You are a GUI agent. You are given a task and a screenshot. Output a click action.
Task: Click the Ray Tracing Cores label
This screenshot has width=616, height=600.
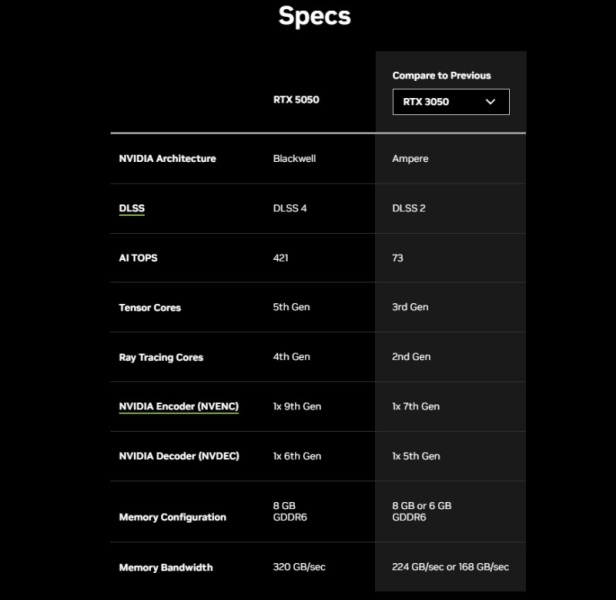tap(161, 357)
